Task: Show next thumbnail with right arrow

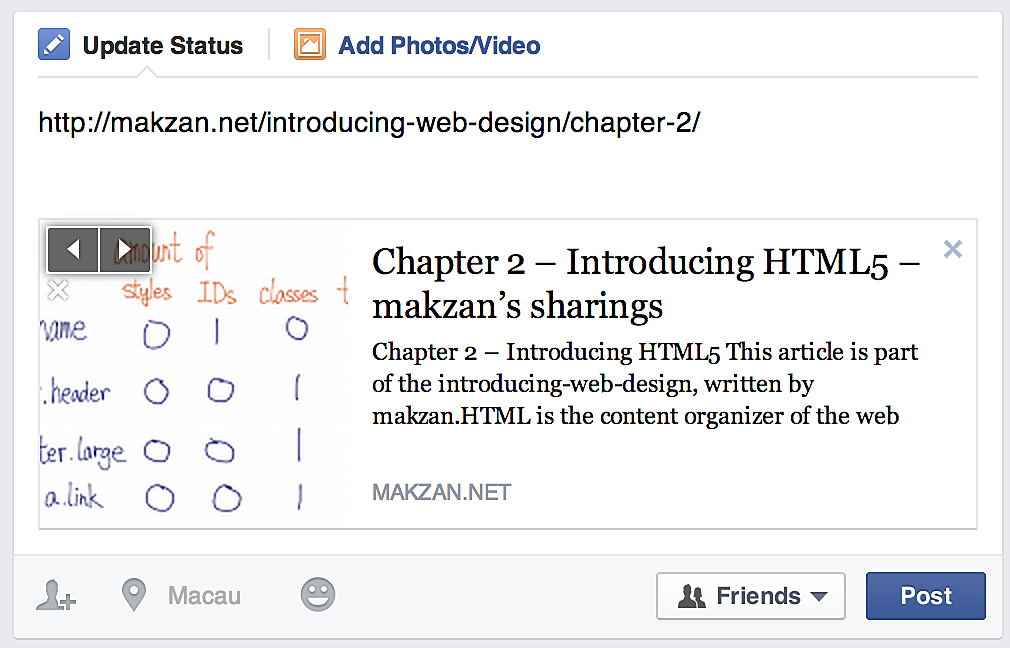Action: [125, 249]
